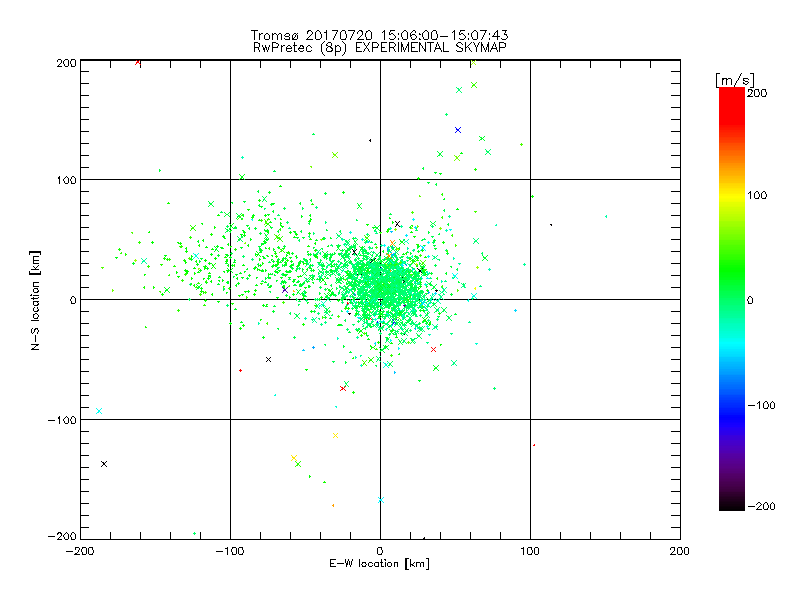
Task: Click the plot title "Tromsø 20170720 15:06:00-15:07:43"
Action: (380, 35)
